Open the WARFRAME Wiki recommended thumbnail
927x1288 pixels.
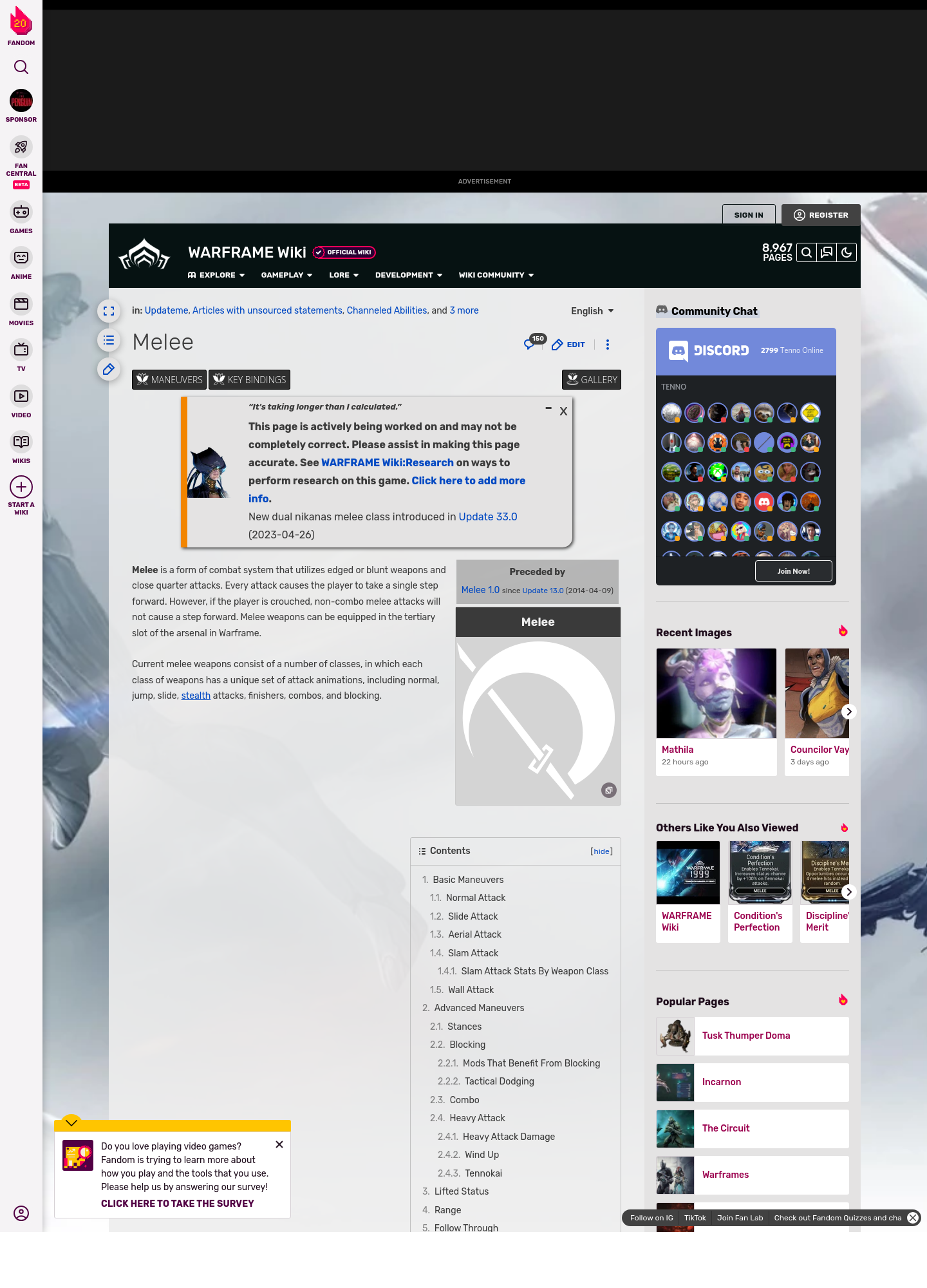point(688,873)
